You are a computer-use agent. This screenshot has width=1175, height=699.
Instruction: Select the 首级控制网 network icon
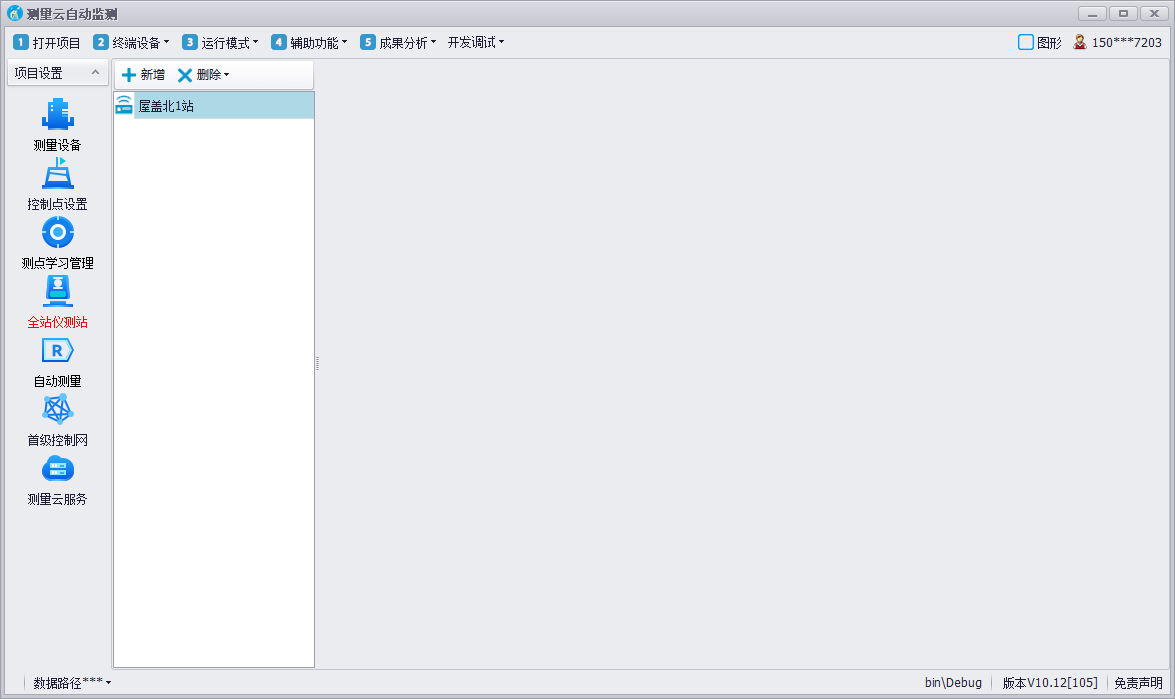[57, 410]
